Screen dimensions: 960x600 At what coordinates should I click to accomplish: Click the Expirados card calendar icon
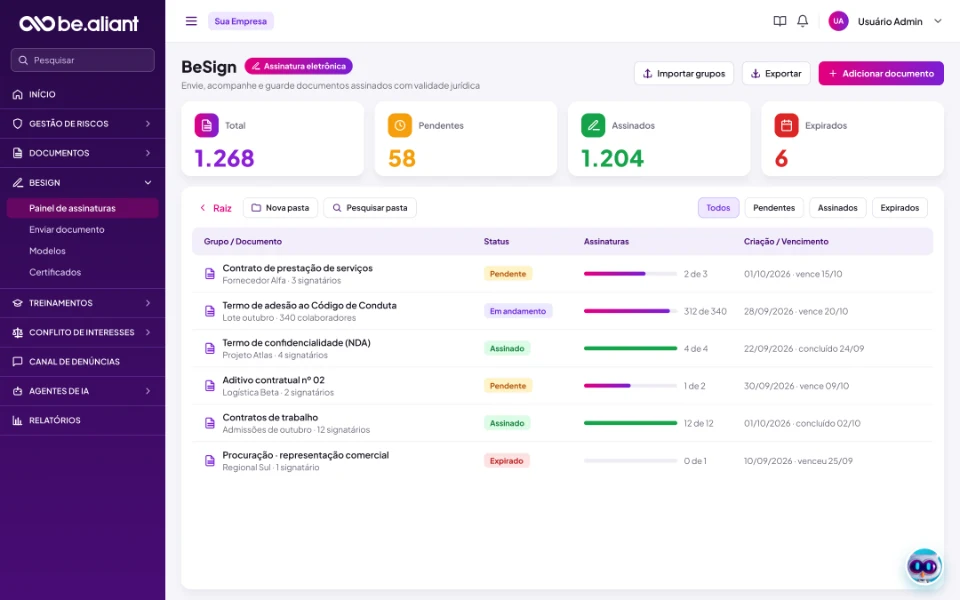tap(786, 126)
